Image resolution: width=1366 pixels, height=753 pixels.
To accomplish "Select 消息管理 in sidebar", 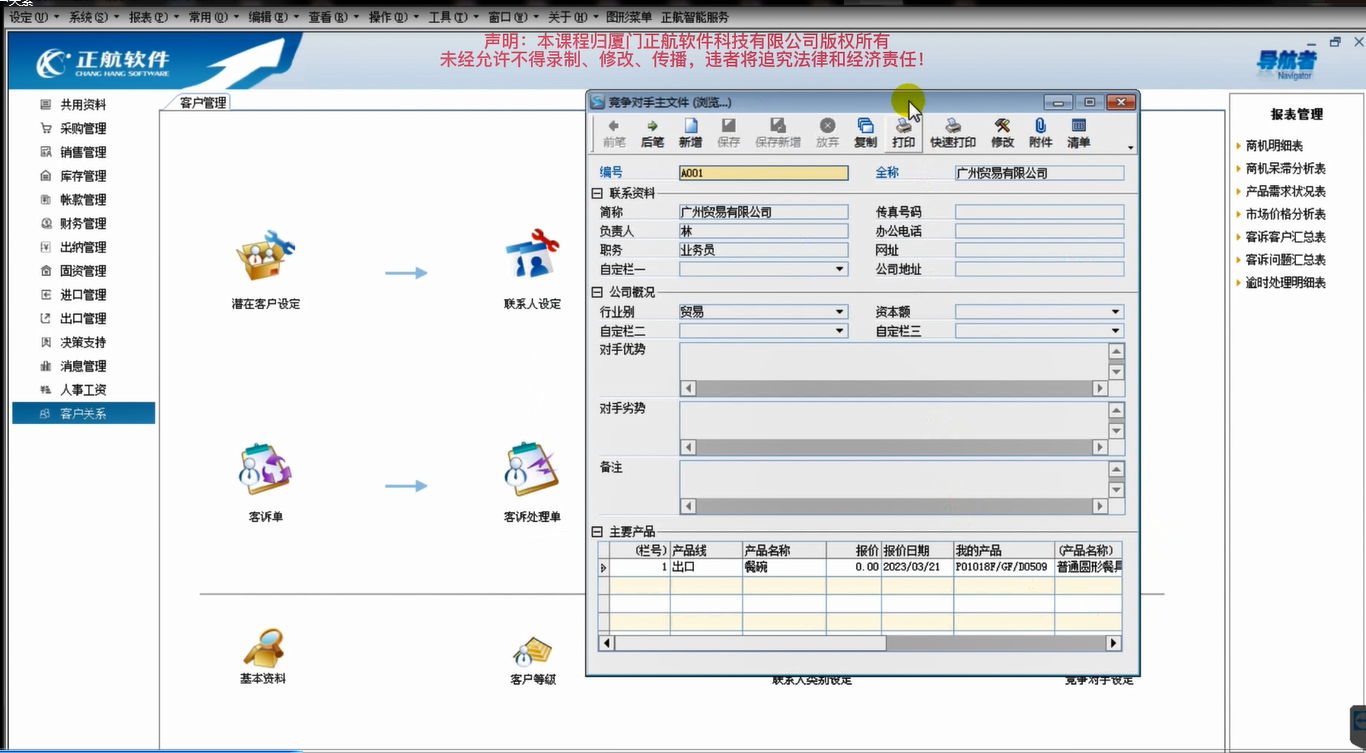I will pyautogui.click(x=84, y=366).
